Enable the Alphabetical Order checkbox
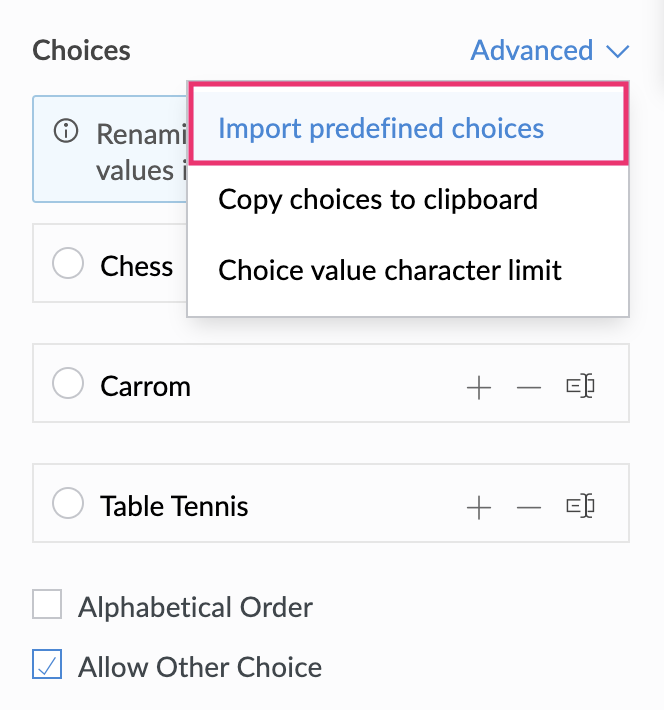 click(47, 605)
